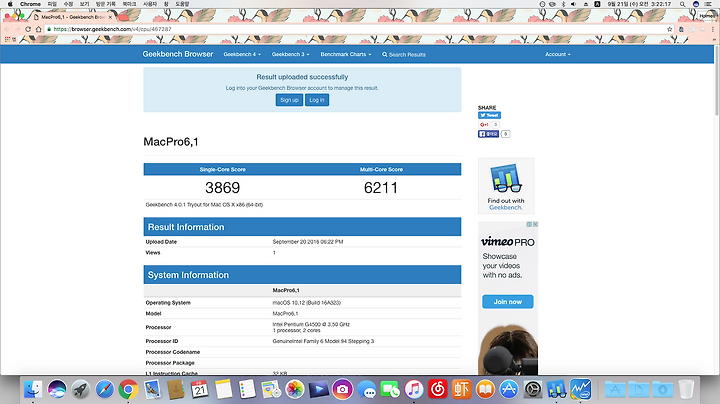Click the Log in button
720x404 pixels.
(317, 100)
